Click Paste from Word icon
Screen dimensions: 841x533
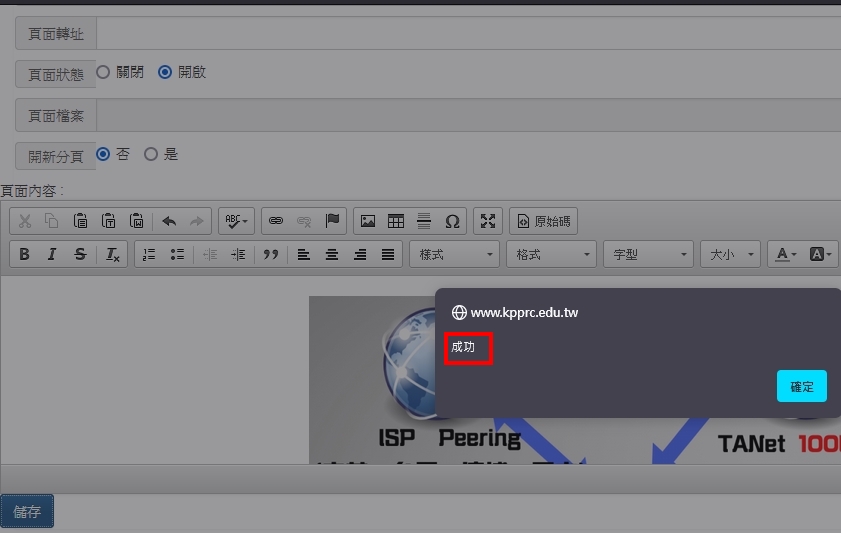coord(136,221)
